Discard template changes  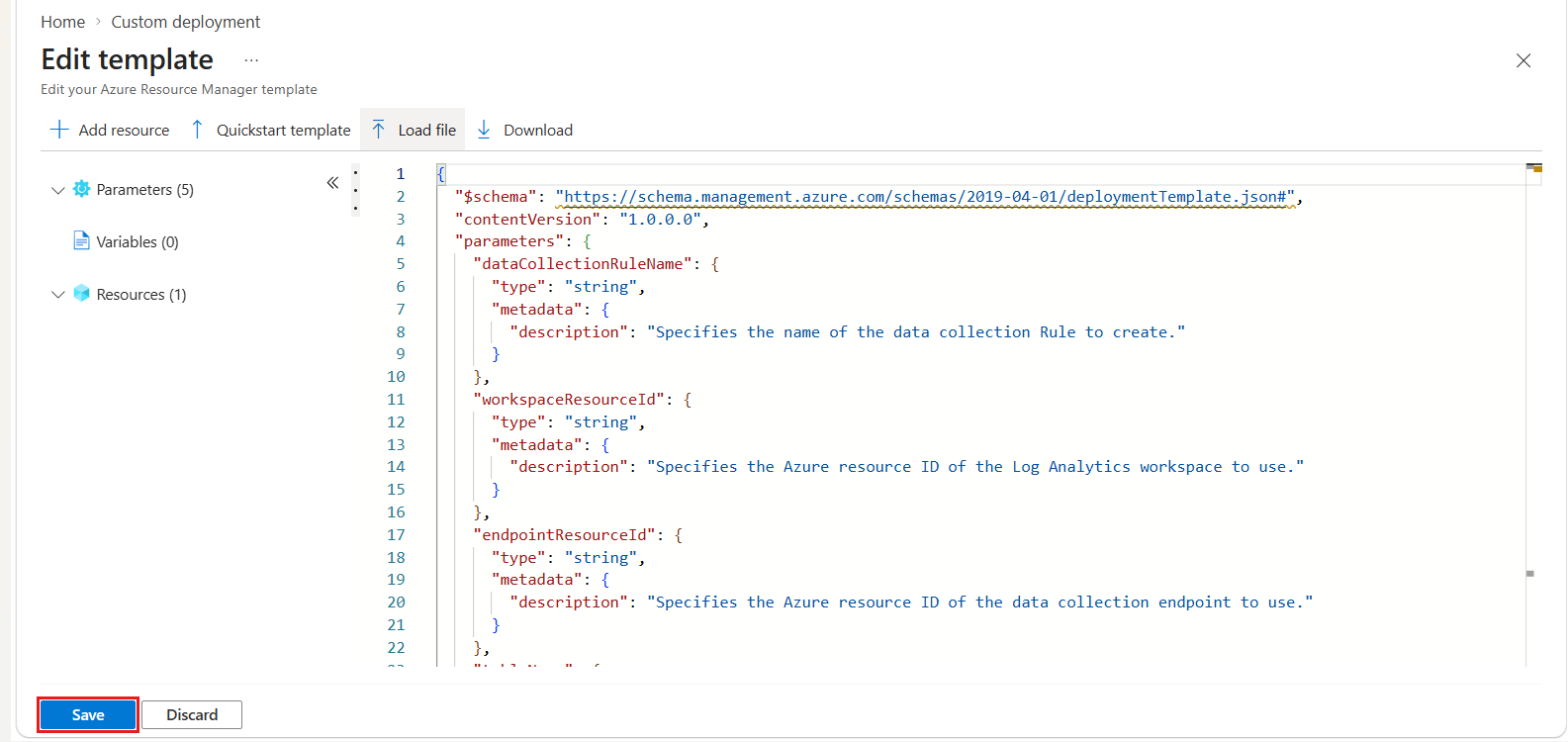coord(192,714)
